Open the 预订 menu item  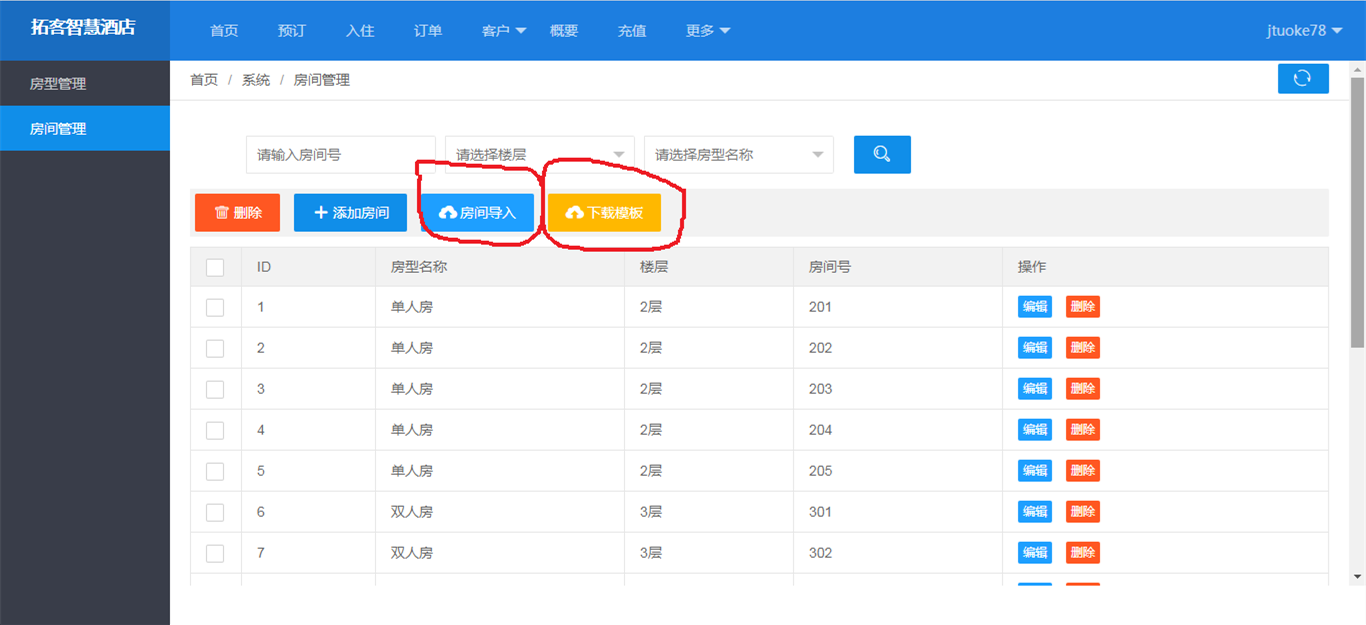click(292, 31)
